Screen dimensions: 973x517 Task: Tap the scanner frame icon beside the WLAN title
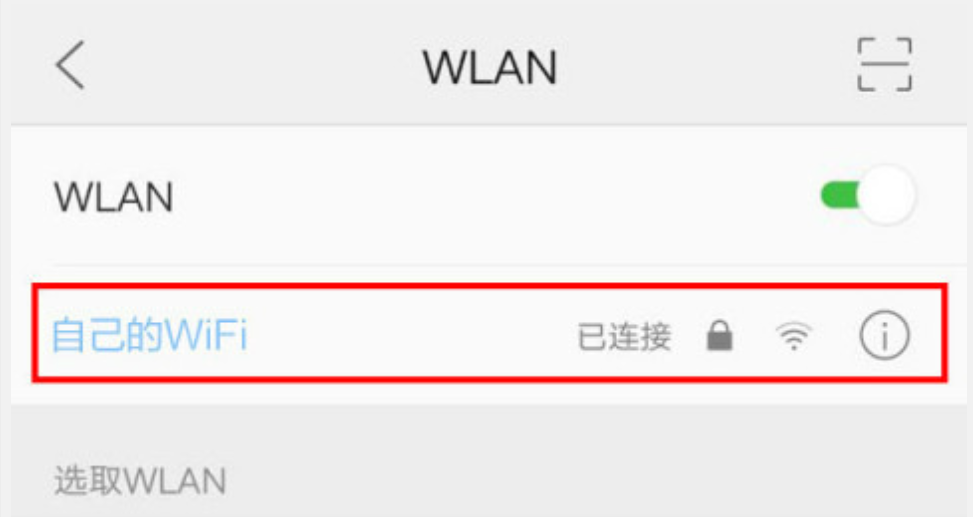pyautogui.click(x=884, y=65)
